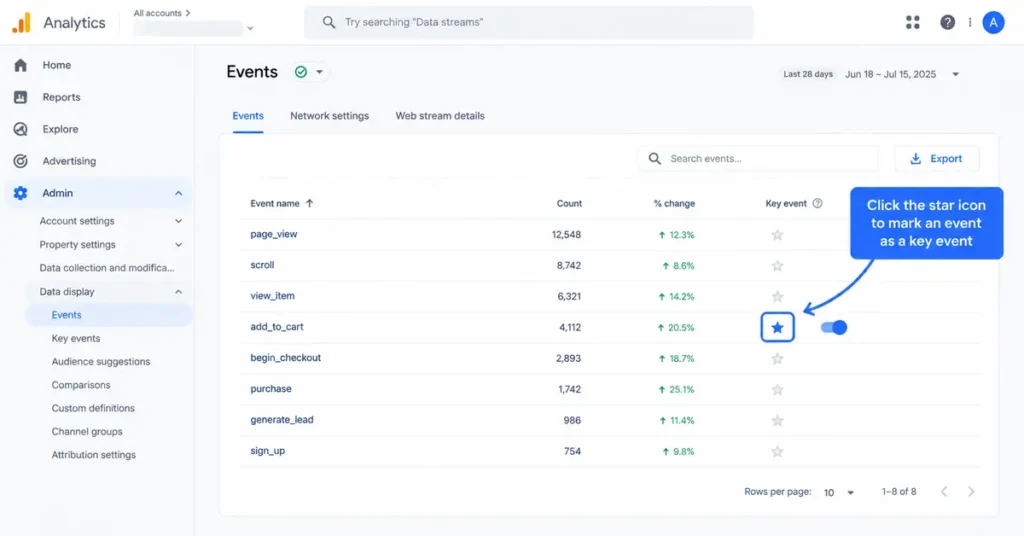Click the Admin gear icon in sidebar
This screenshot has width=1024, height=536.
(20, 193)
